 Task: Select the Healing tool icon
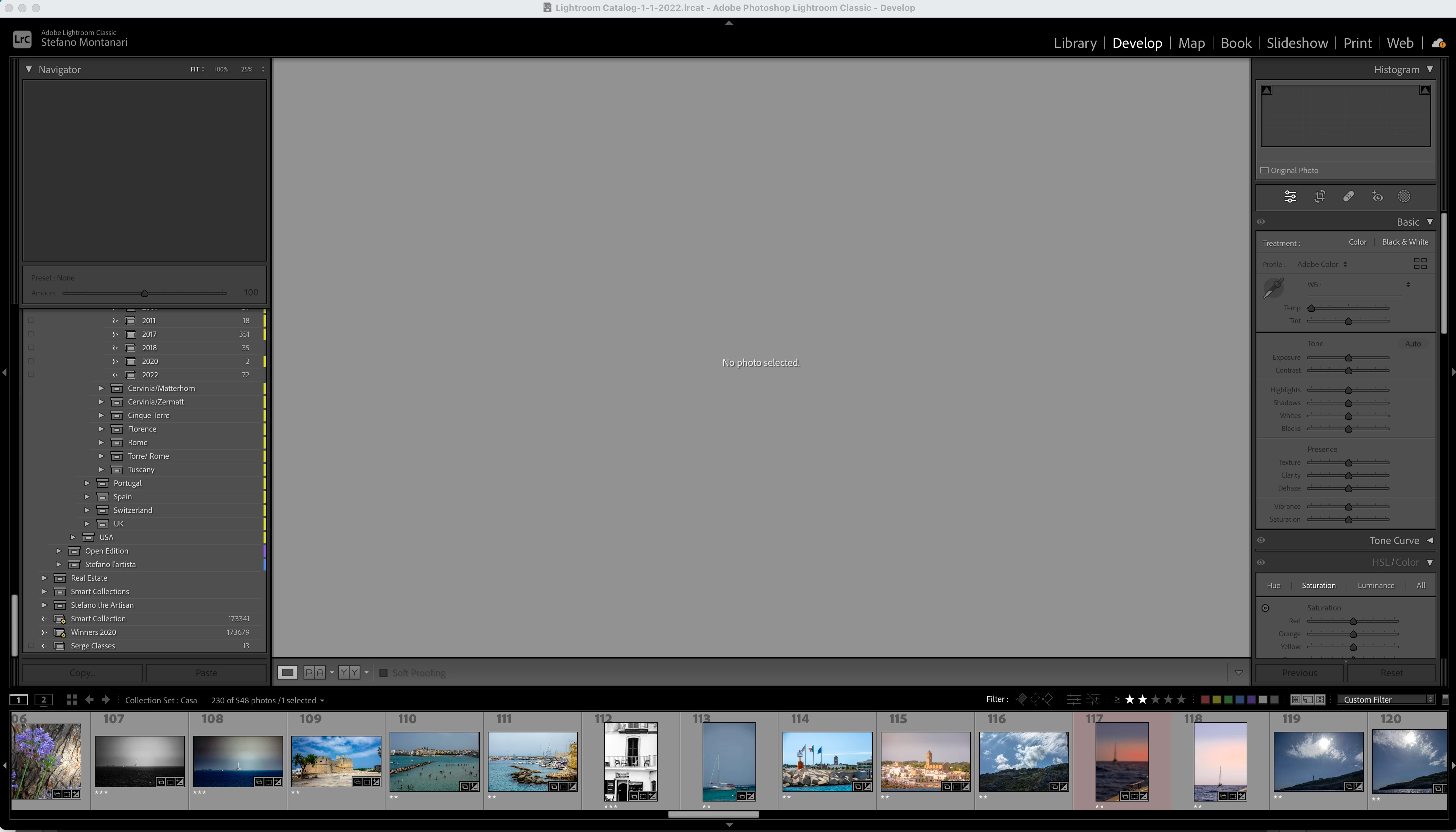pyautogui.click(x=1349, y=196)
